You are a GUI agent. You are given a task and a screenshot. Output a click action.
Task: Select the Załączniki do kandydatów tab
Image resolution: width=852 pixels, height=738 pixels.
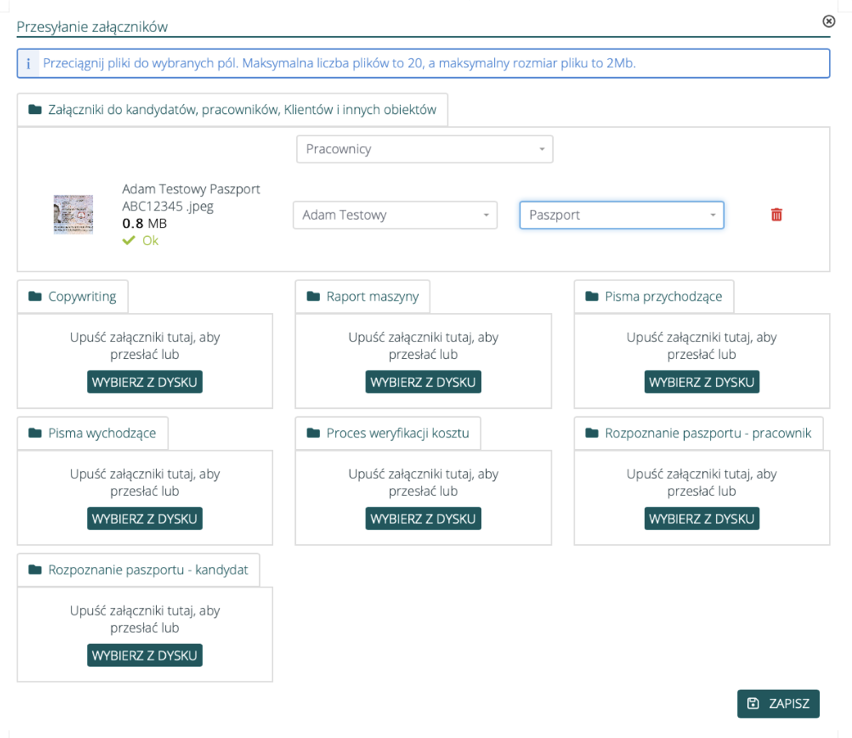coord(232,110)
